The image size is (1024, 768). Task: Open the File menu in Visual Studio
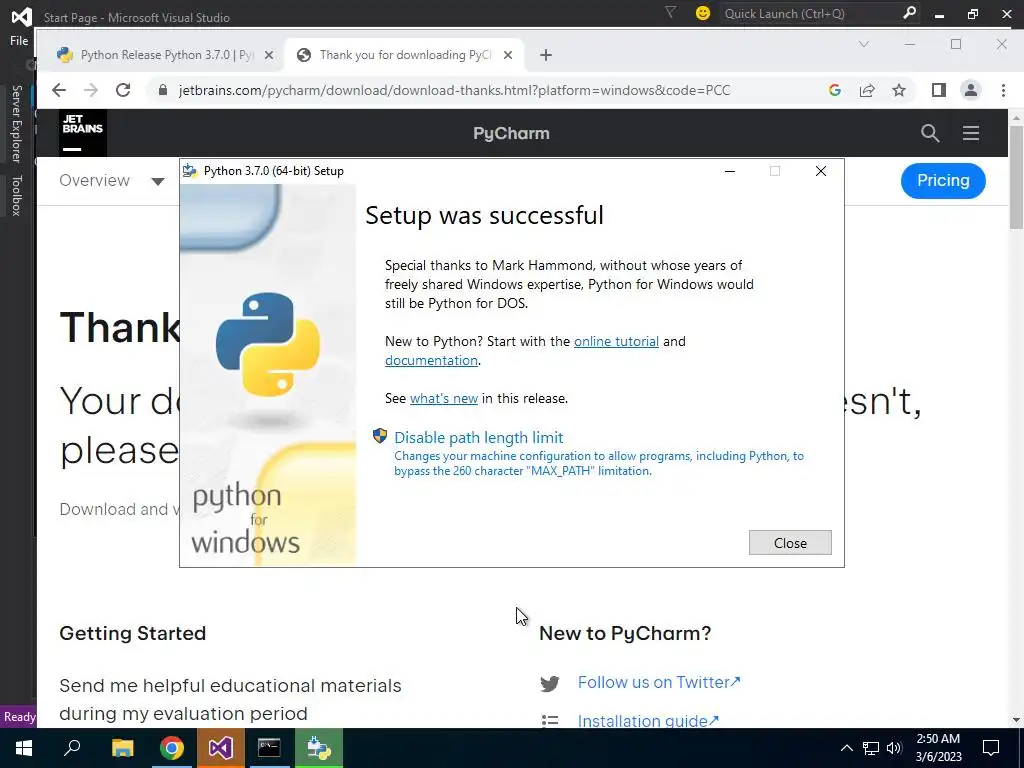click(x=19, y=40)
